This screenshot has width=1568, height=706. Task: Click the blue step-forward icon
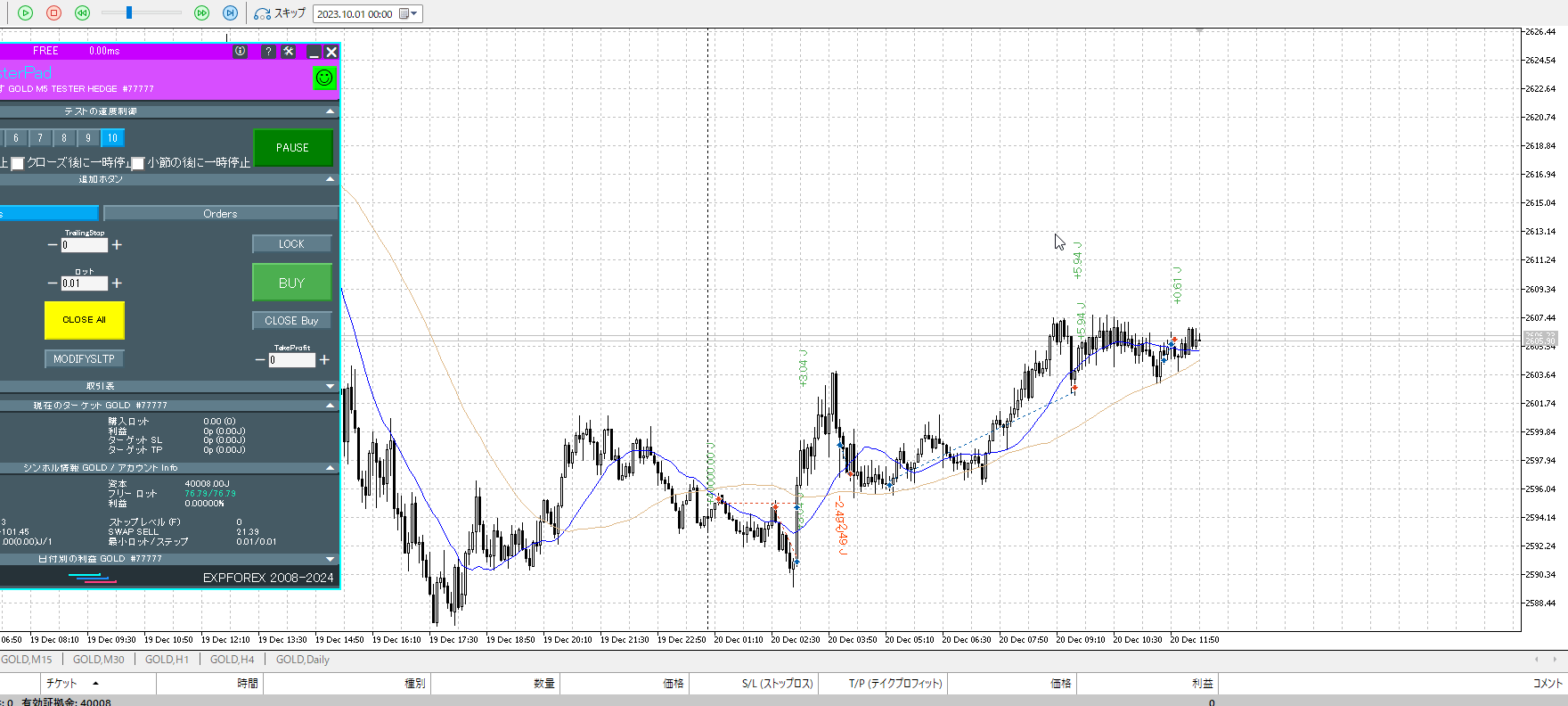point(230,13)
